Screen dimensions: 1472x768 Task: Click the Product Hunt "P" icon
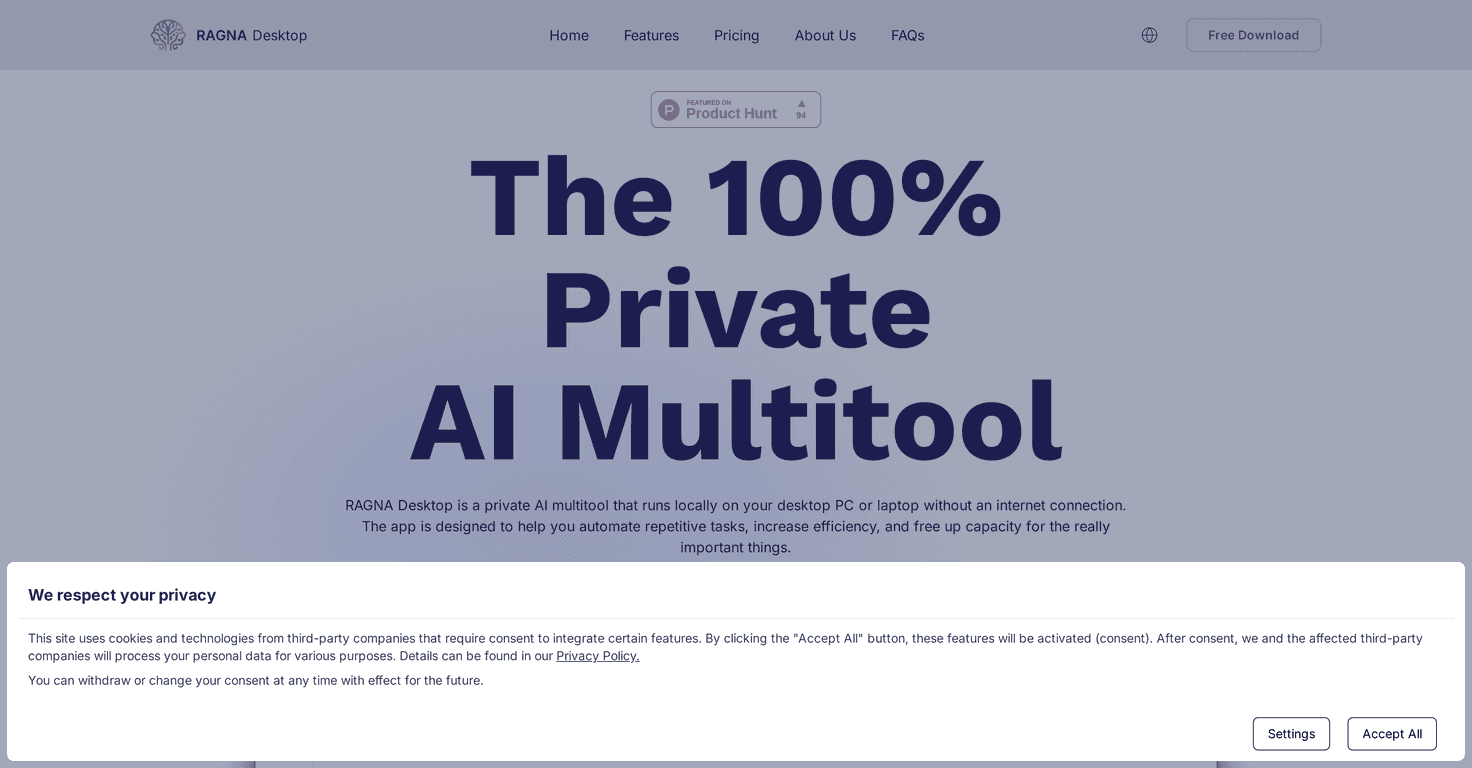click(668, 109)
